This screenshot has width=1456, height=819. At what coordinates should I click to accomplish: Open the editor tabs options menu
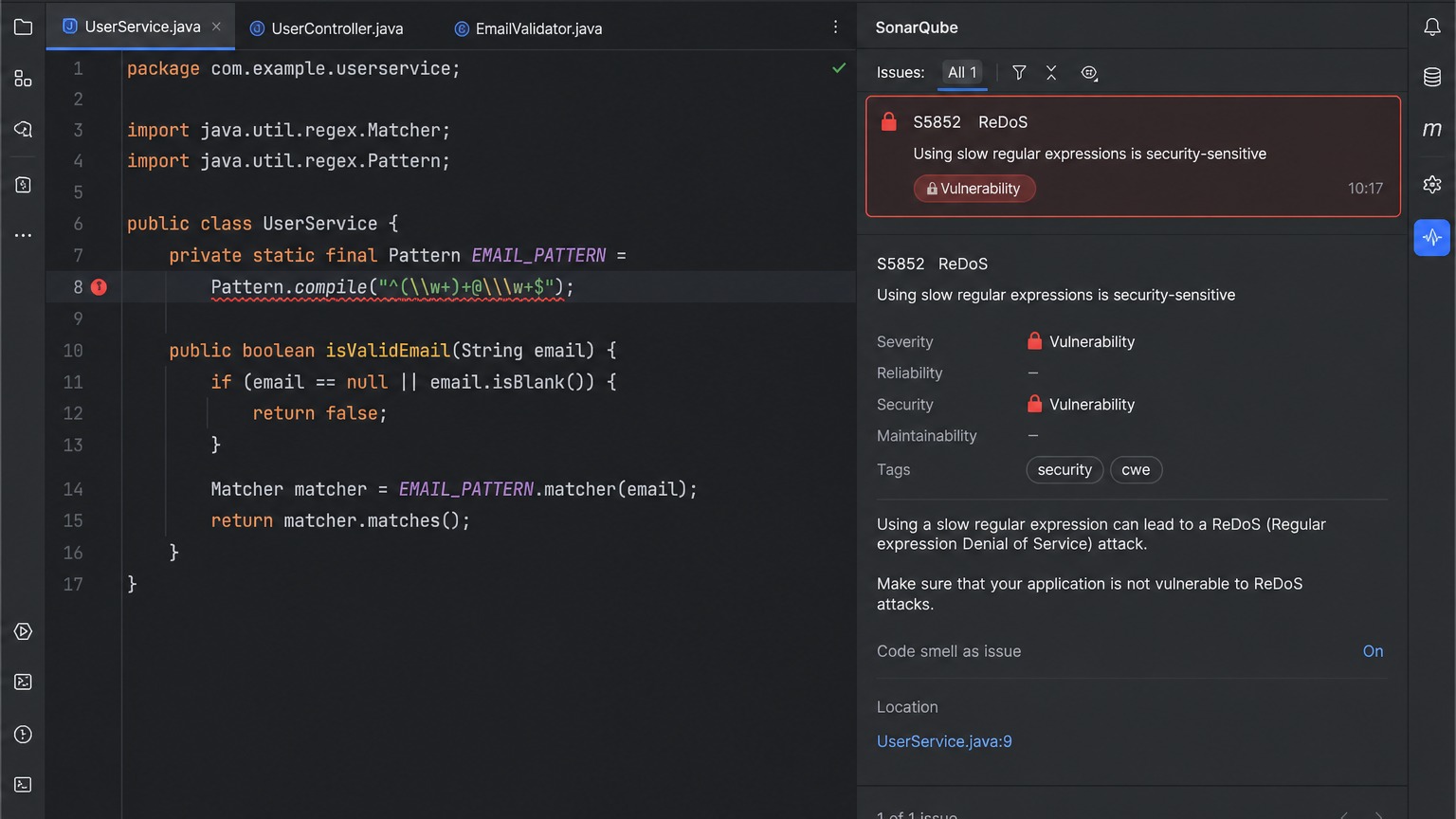point(835,27)
